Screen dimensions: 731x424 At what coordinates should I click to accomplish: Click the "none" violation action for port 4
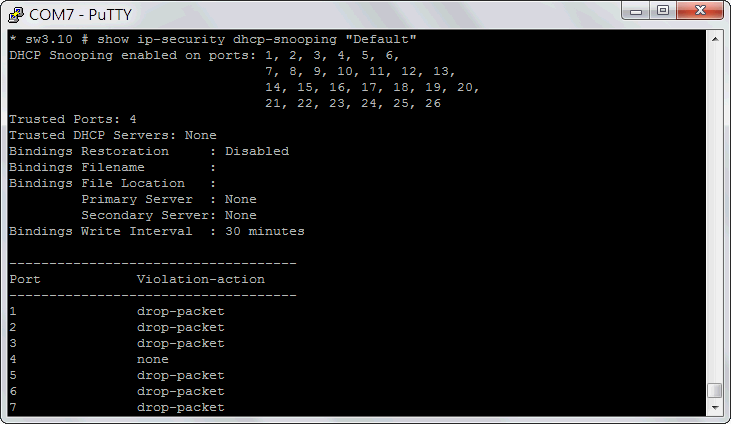coord(152,359)
